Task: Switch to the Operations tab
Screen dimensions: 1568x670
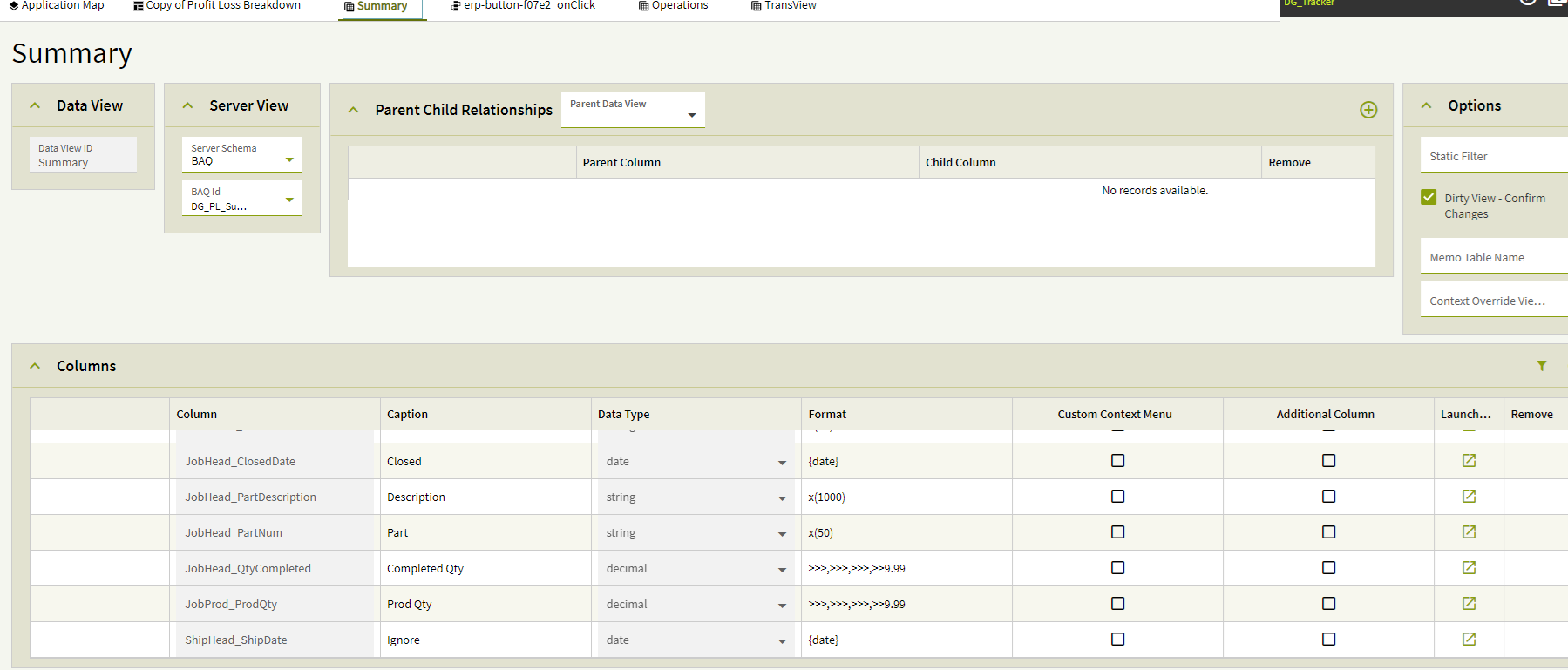Action: (674, 6)
